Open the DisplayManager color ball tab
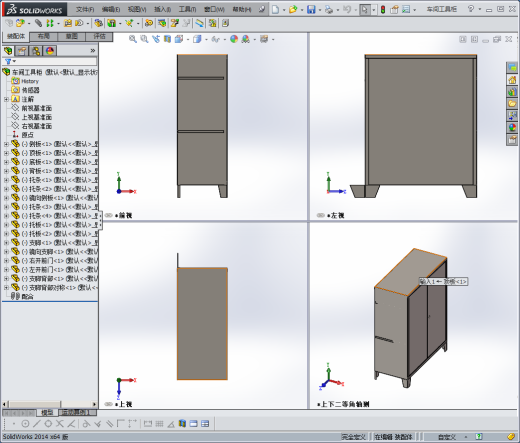The width and height of the screenshot is (520, 443). (50, 51)
